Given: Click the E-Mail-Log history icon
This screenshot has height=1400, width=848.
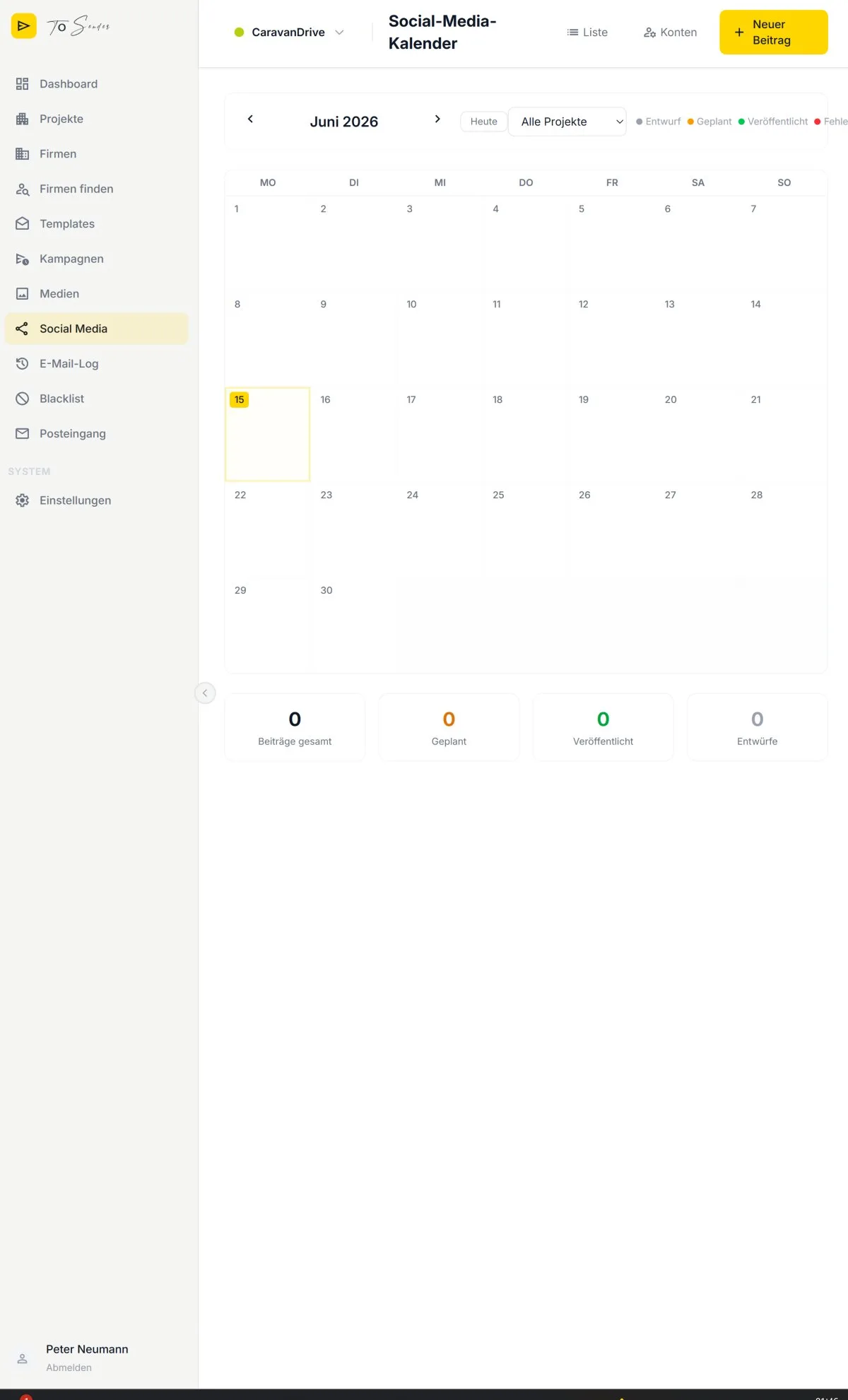Looking at the screenshot, I should point(23,364).
